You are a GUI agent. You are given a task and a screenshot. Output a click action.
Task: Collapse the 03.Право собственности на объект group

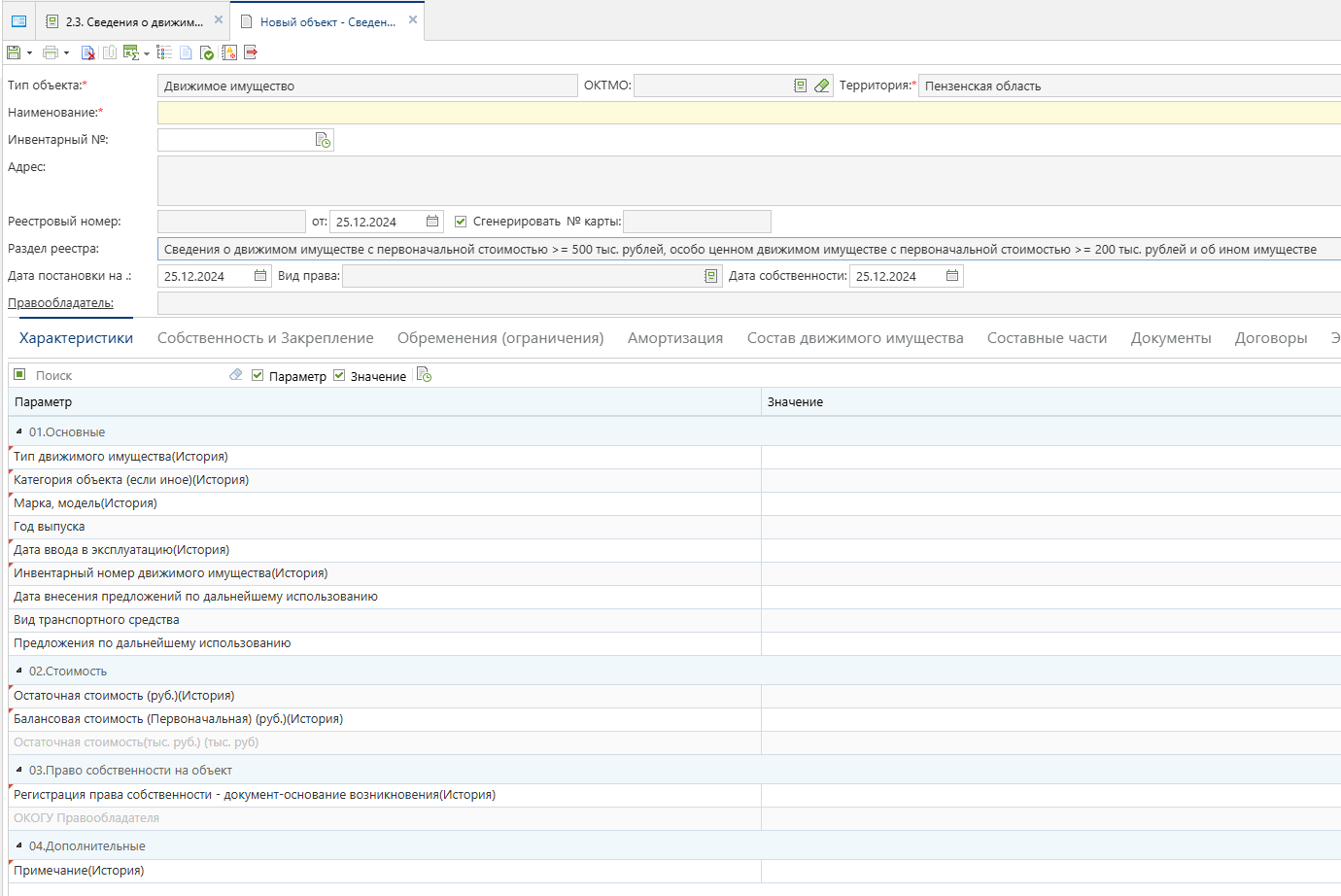[19, 770]
